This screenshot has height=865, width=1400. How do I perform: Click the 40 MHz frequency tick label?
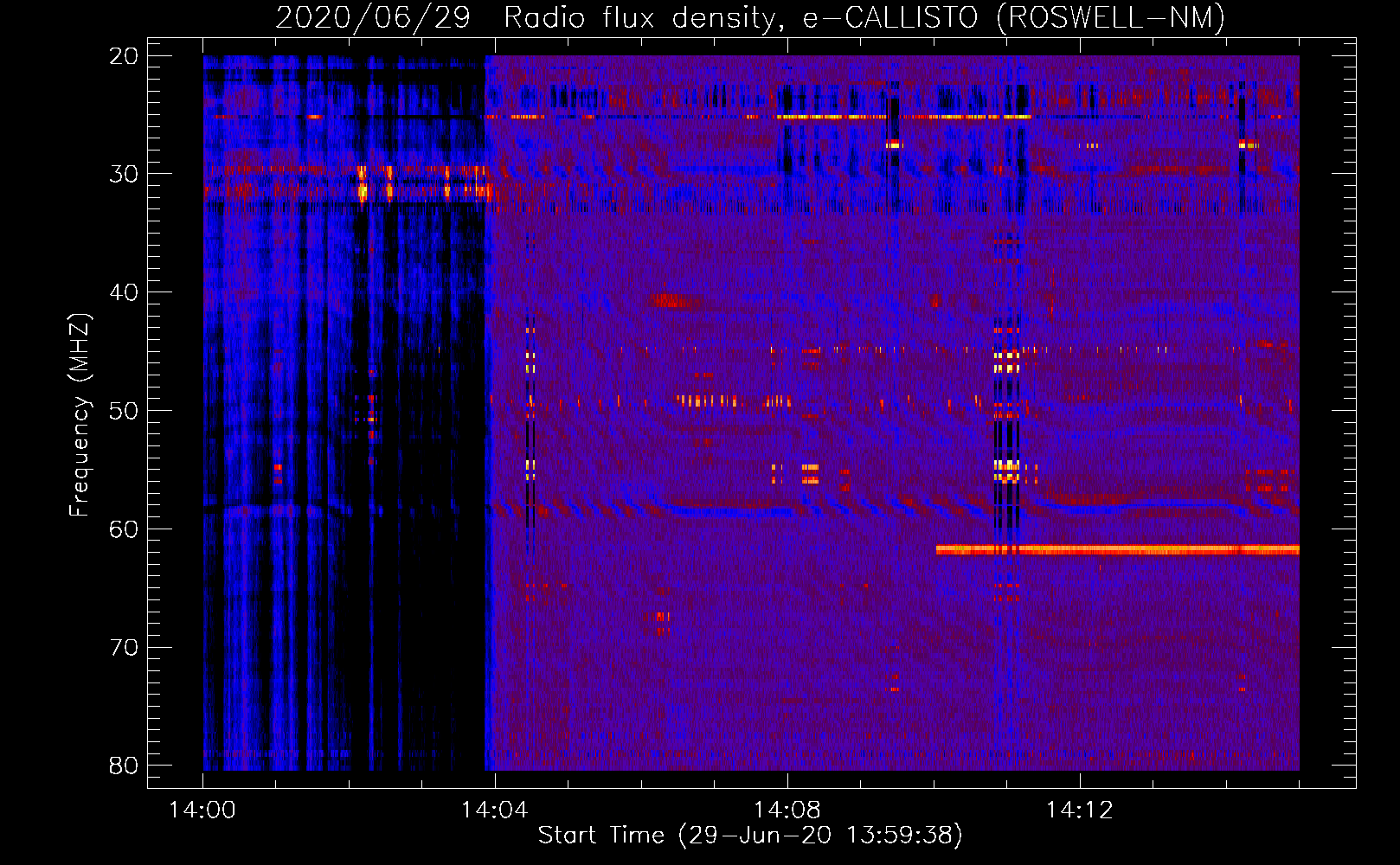124,292
